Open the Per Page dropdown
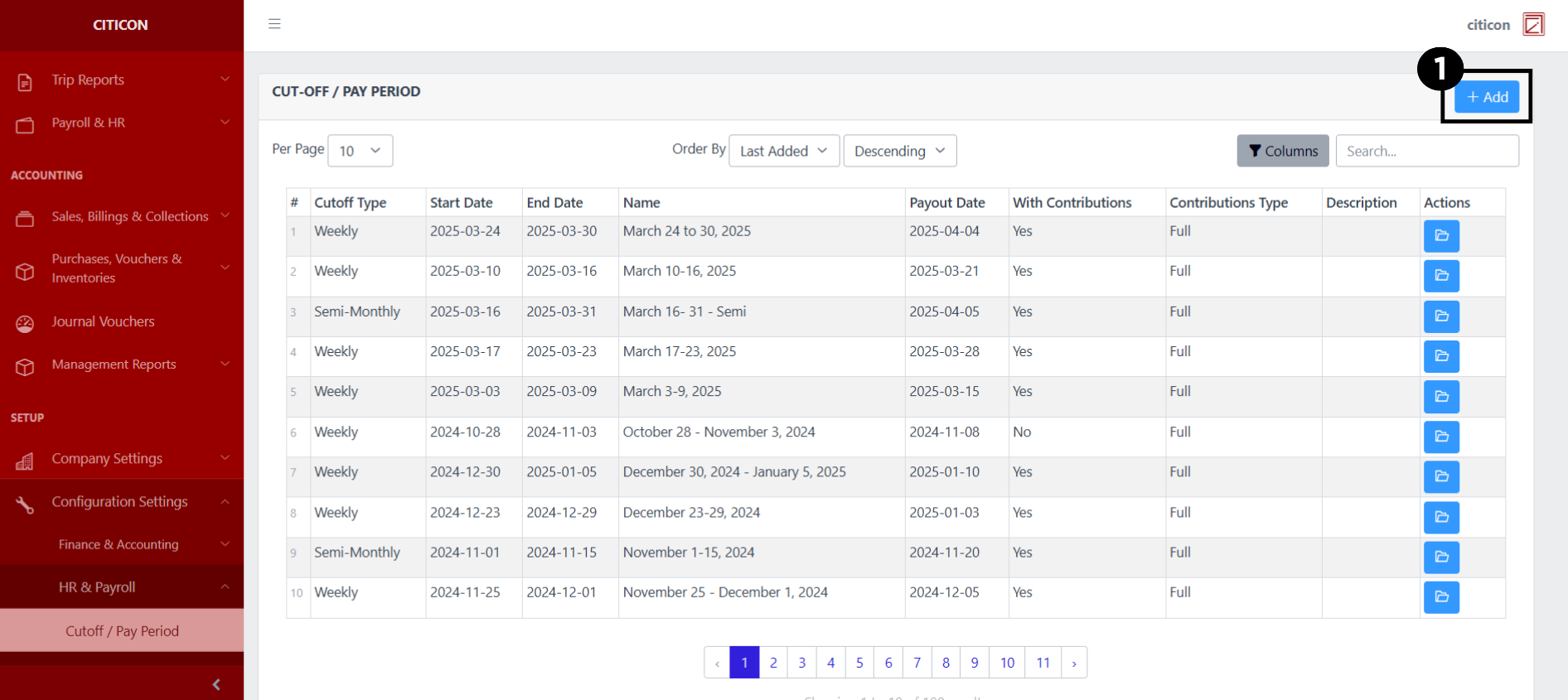 tap(360, 151)
